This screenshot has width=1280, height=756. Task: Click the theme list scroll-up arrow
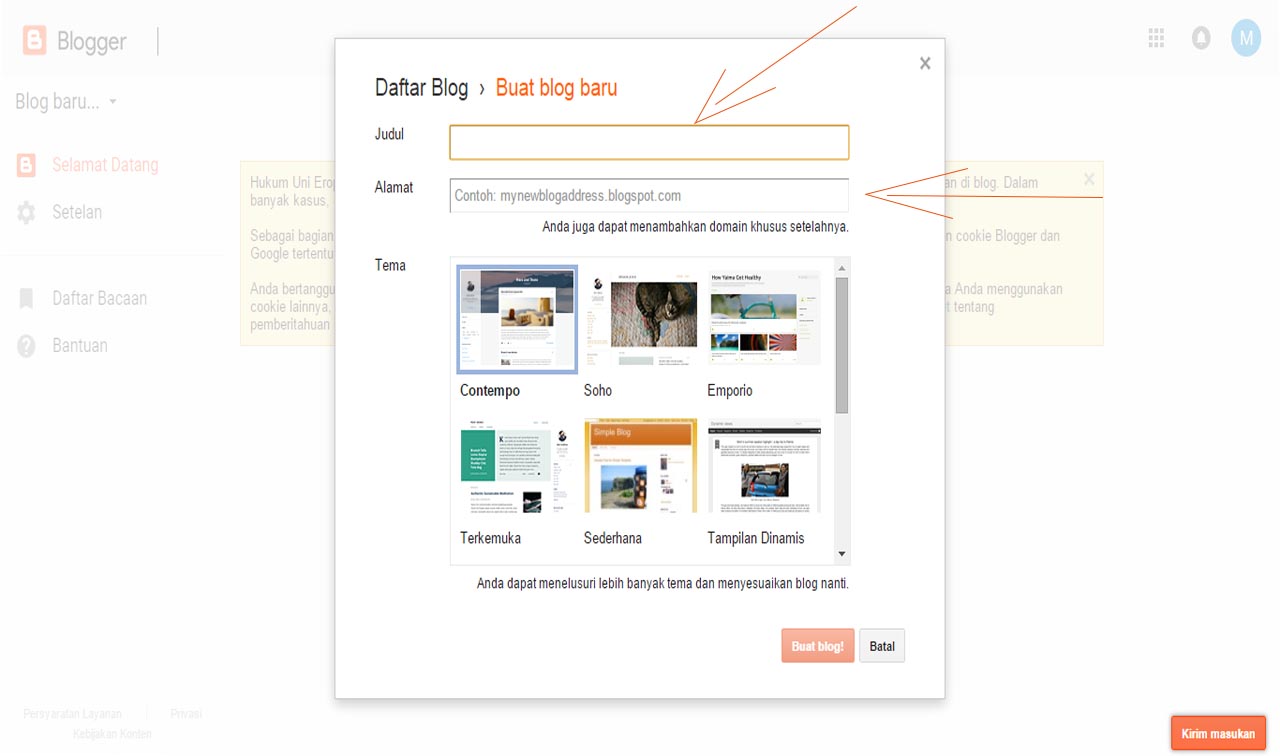coord(842,268)
